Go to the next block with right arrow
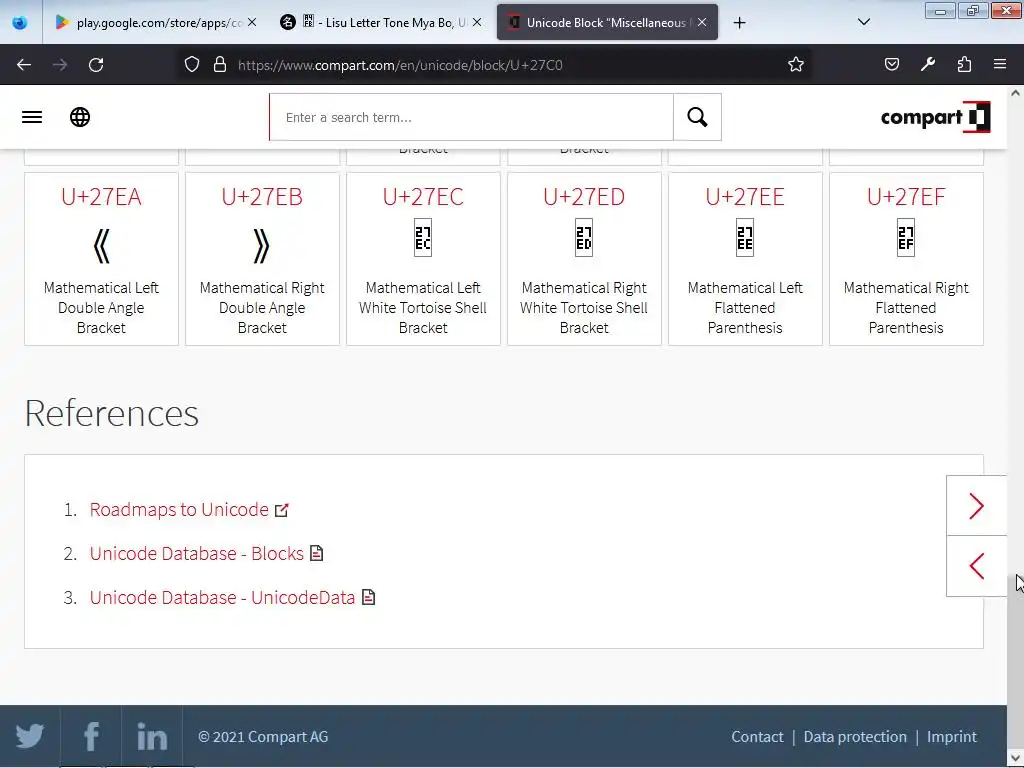 [x=976, y=506]
